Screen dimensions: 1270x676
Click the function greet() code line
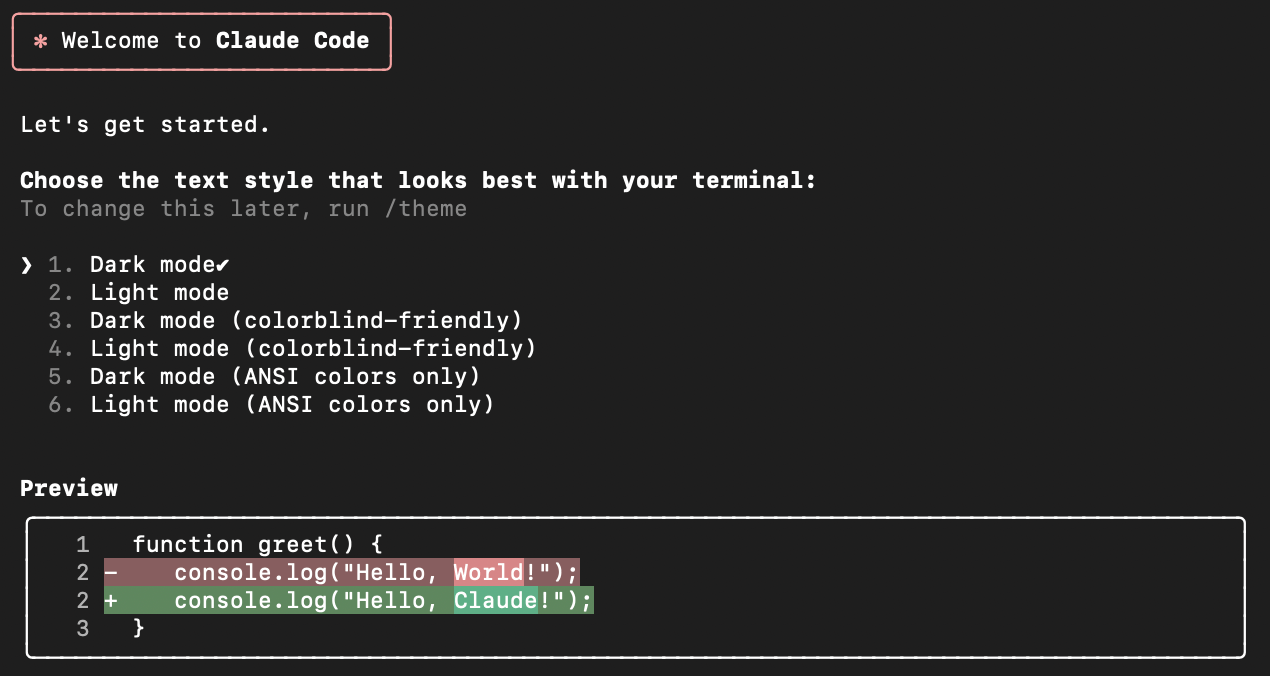click(257, 545)
